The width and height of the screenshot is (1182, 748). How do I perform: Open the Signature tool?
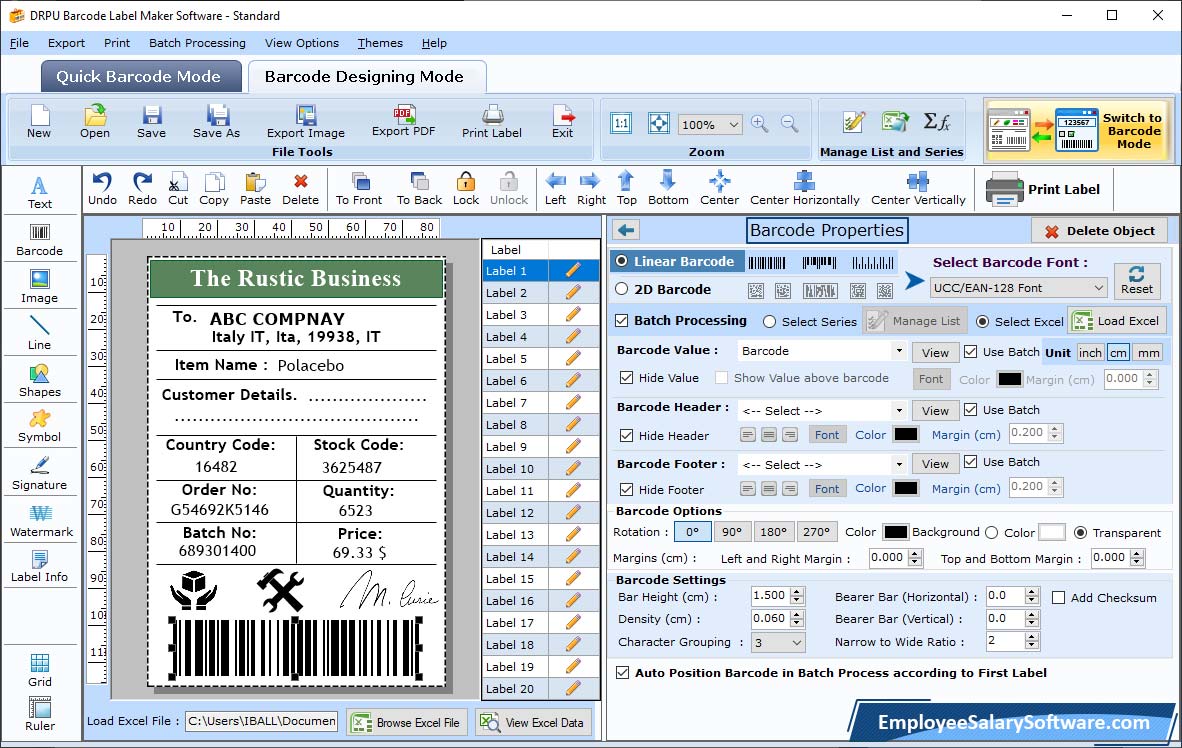(39, 474)
